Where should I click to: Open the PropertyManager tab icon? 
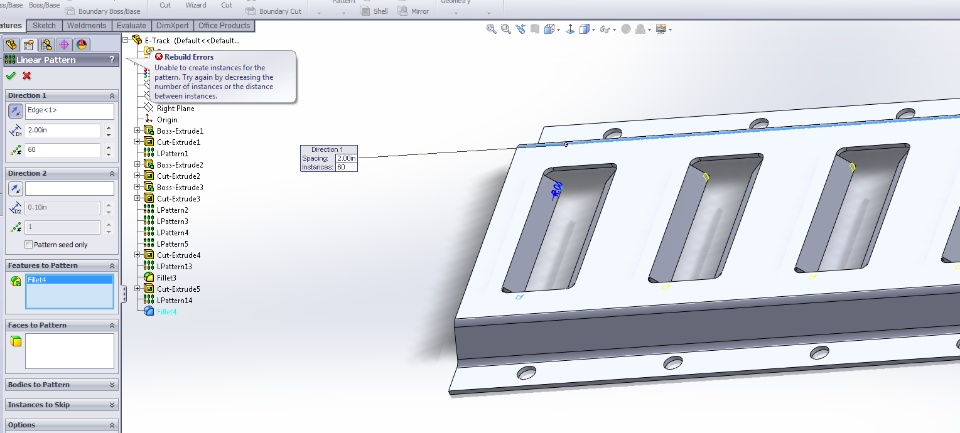click(28, 45)
